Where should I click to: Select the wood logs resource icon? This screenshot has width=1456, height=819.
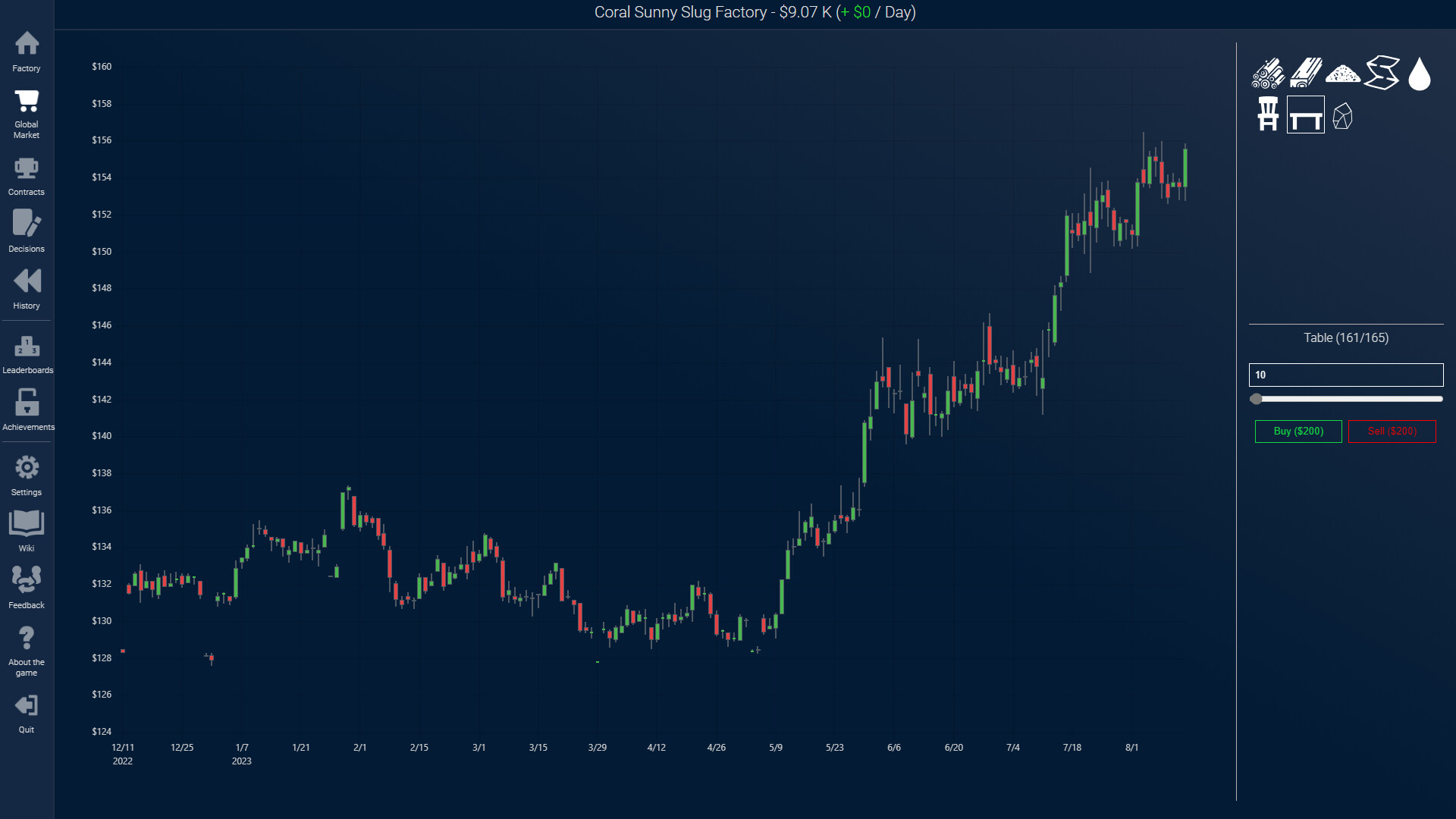pyautogui.click(x=1268, y=74)
